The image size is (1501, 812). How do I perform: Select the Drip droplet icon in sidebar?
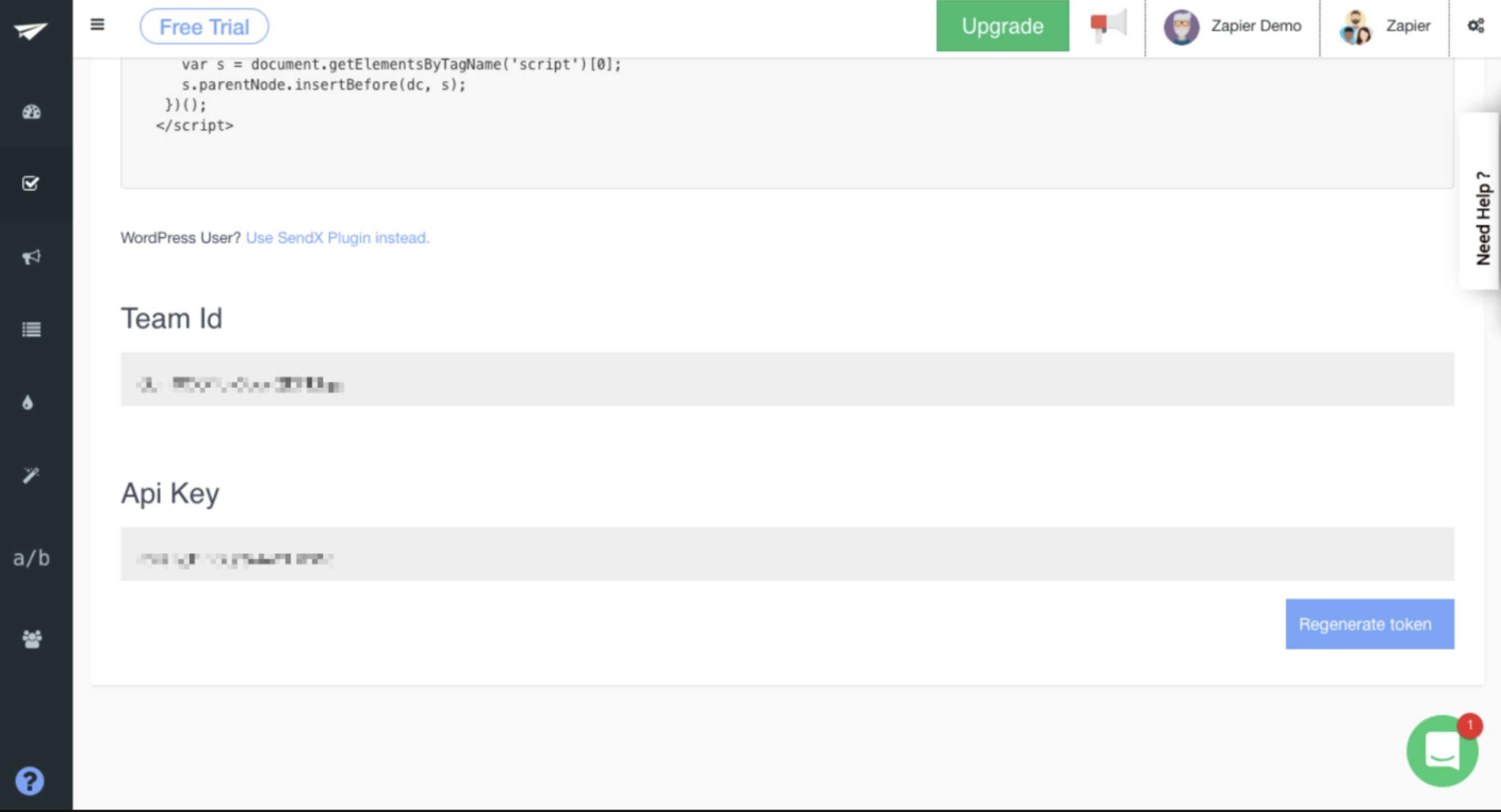pos(30,403)
